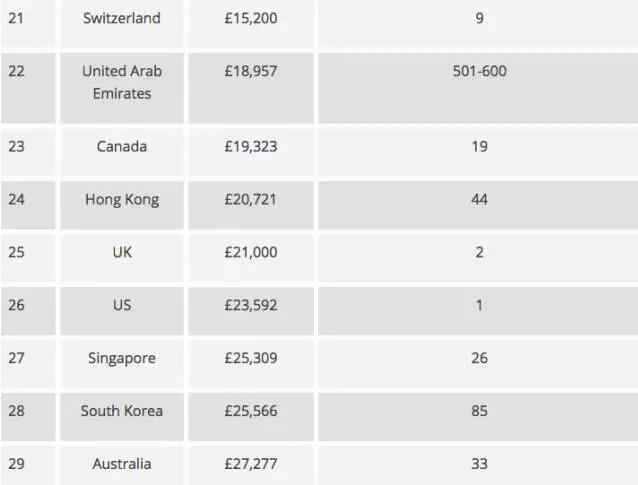The width and height of the screenshot is (638, 485).
Task: Select the US country cell
Action: 122,311
